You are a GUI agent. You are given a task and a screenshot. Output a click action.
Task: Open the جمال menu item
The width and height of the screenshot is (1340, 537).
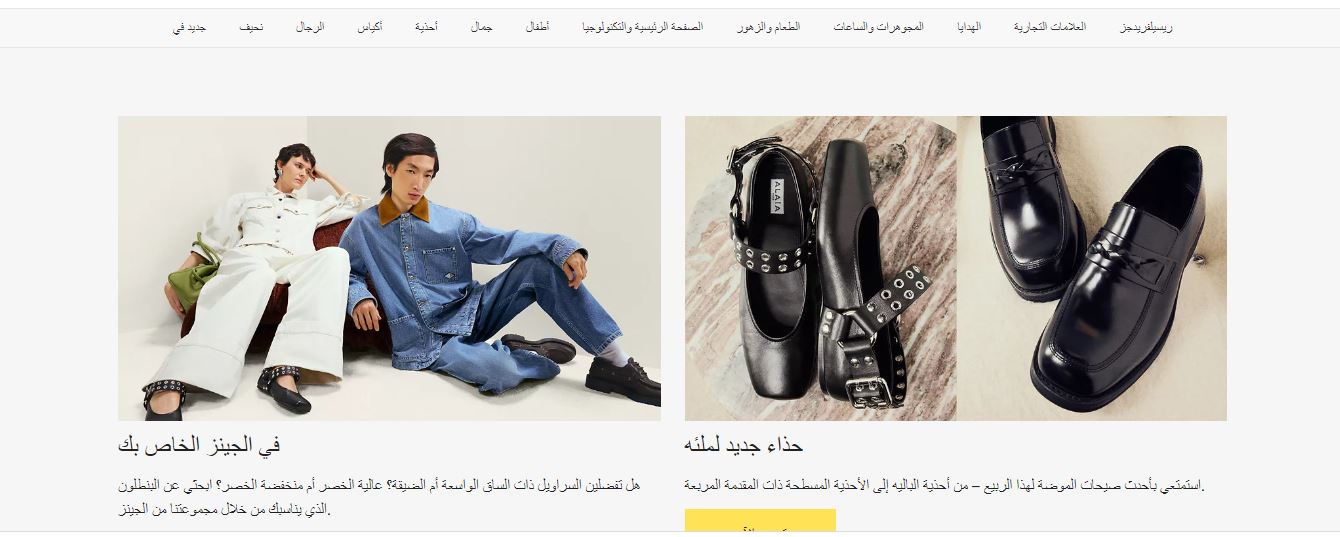coord(482,27)
